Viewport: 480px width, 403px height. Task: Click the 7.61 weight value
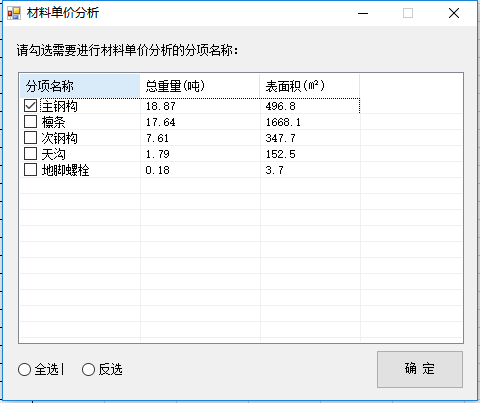(x=157, y=138)
